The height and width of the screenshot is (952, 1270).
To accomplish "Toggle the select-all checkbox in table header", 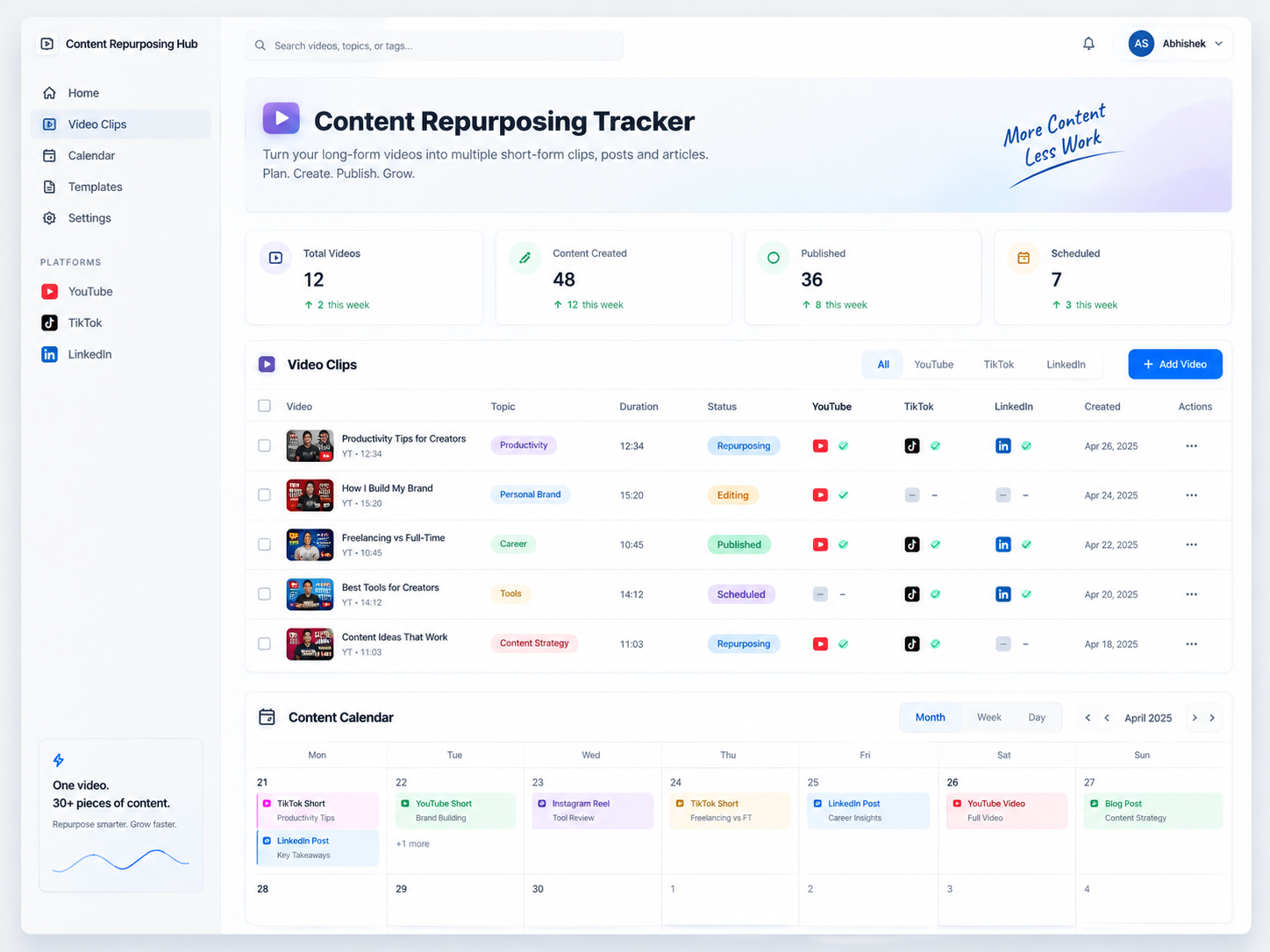I will tap(264, 406).
